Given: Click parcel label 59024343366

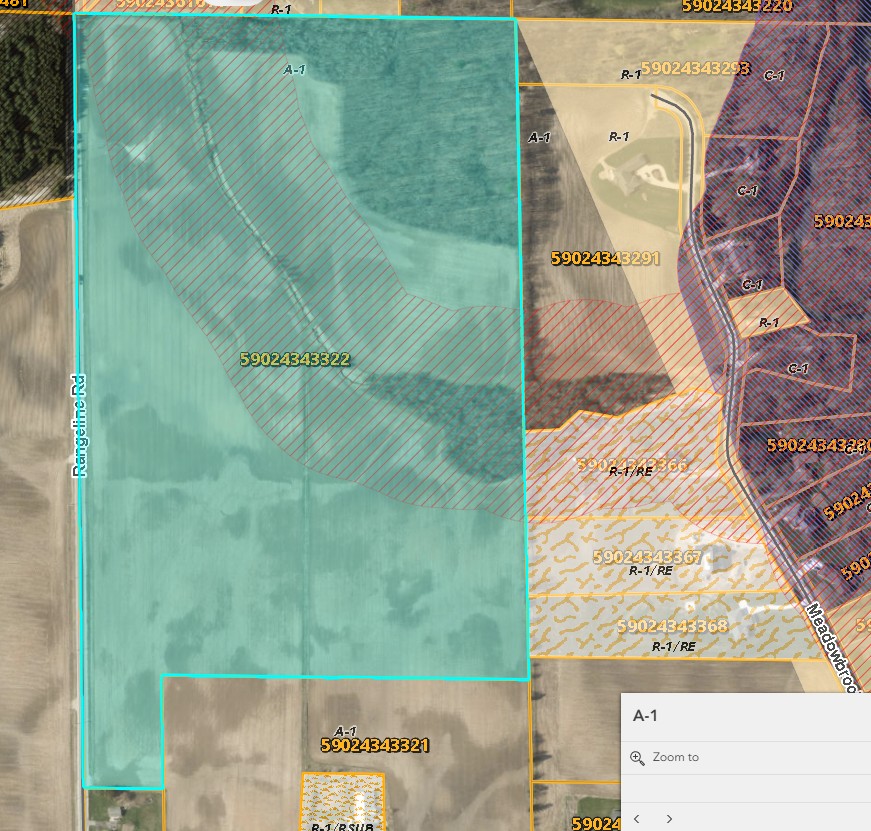Looking at the screenshot, I should point(633,464).
